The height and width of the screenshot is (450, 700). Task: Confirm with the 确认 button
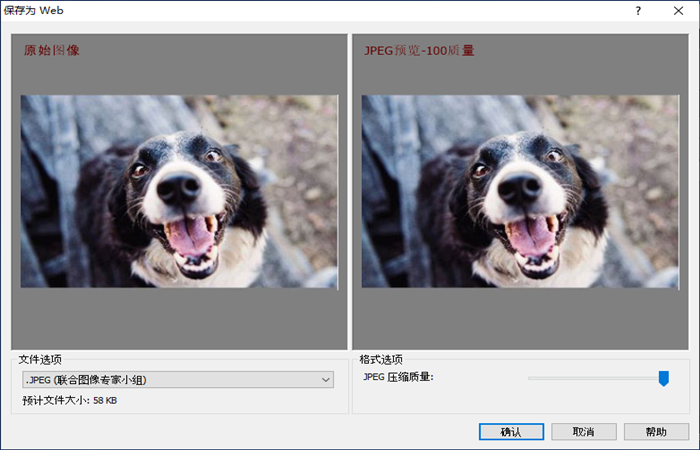[x=511, y=432]
